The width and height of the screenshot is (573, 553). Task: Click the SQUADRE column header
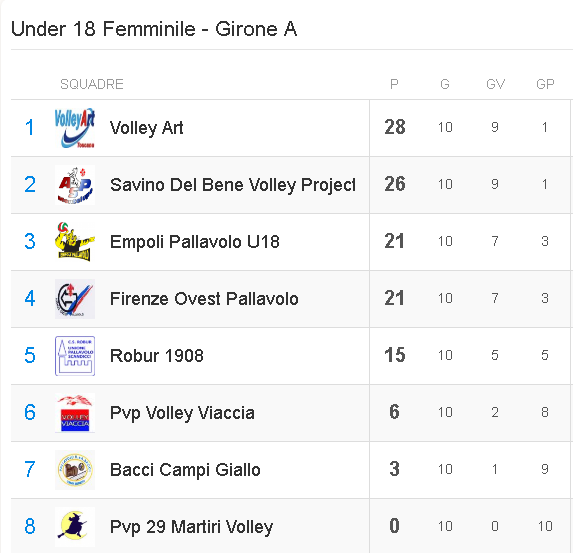pos(92,84)
